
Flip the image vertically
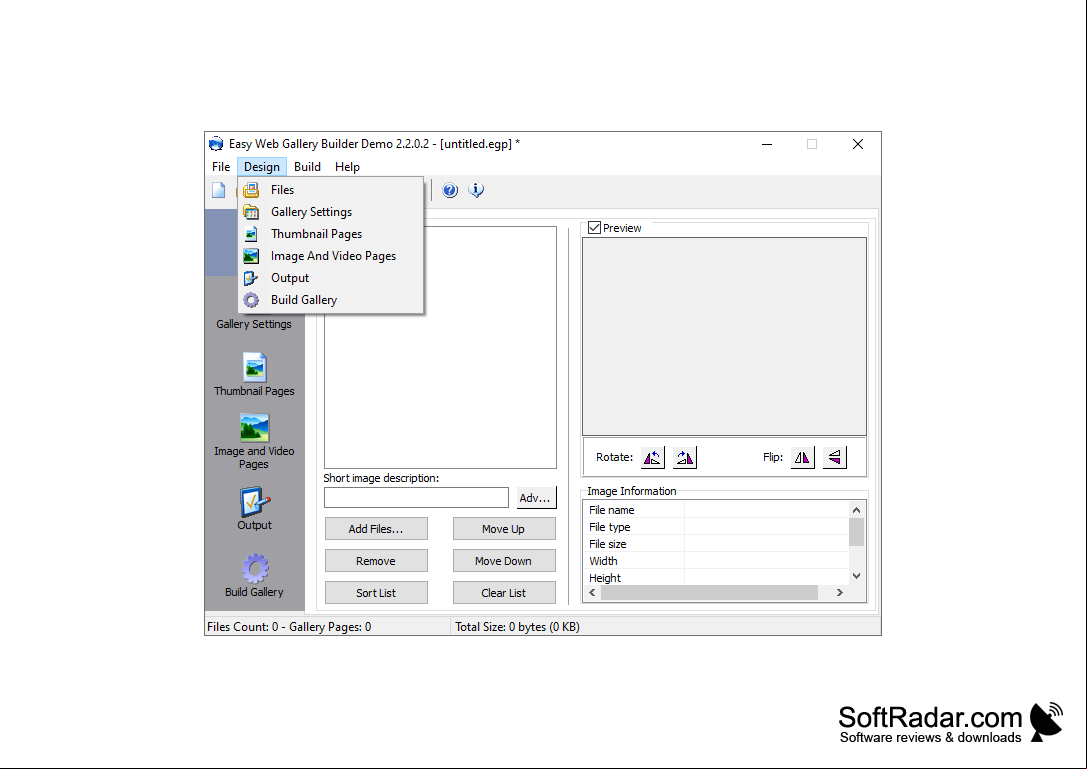pyautogui.click(x=835, y=458)
